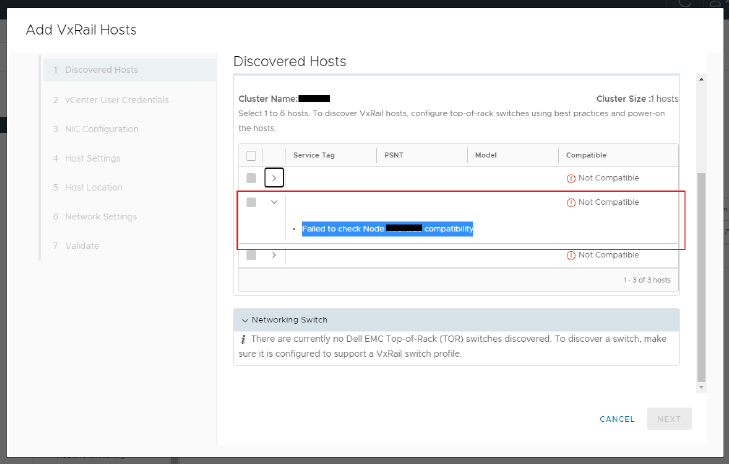Select step 3 NIC Configuration

[95, 129]
